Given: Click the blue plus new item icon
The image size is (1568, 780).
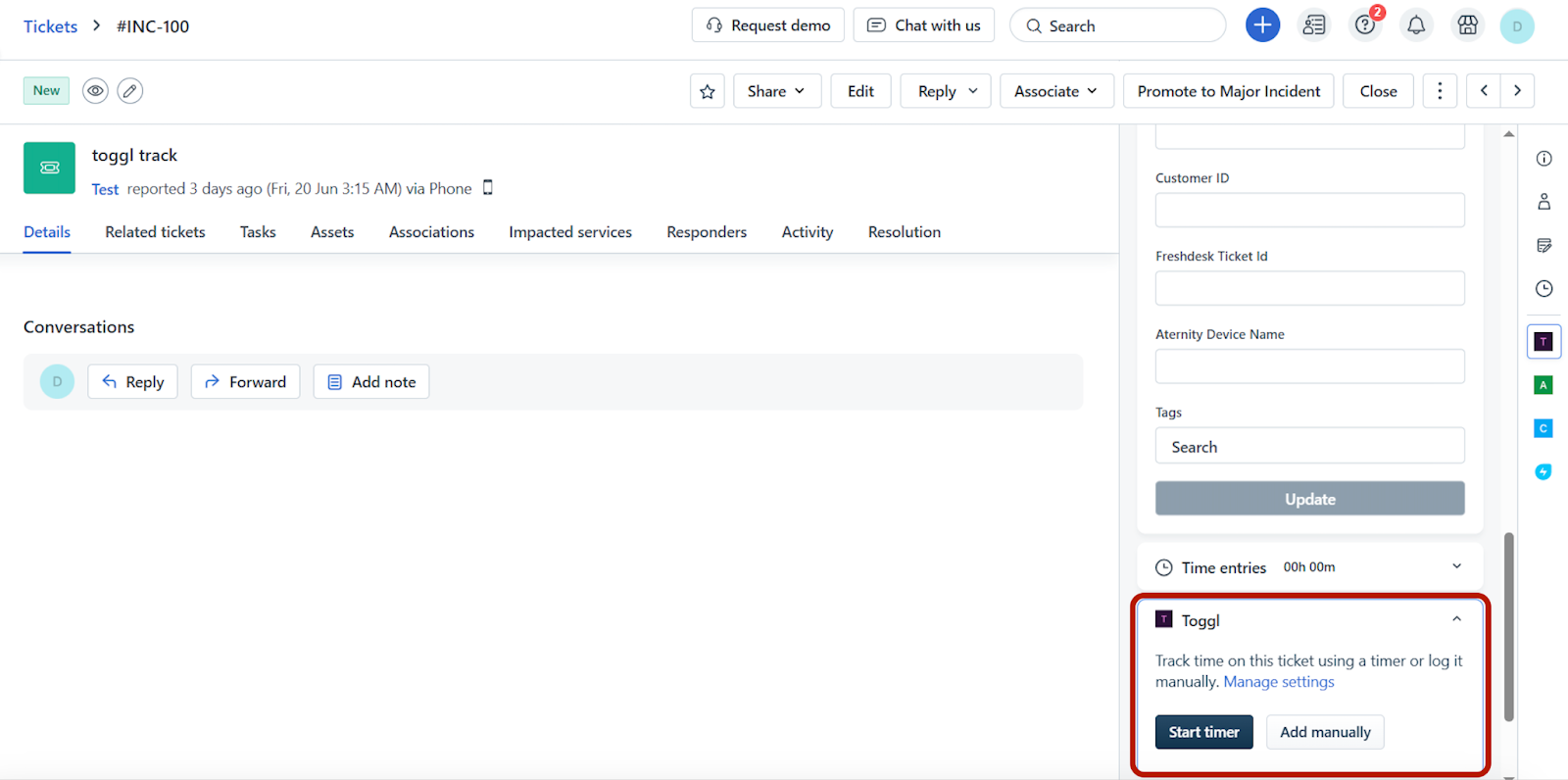Looking at the screenshot, I should click(1262, 25).
